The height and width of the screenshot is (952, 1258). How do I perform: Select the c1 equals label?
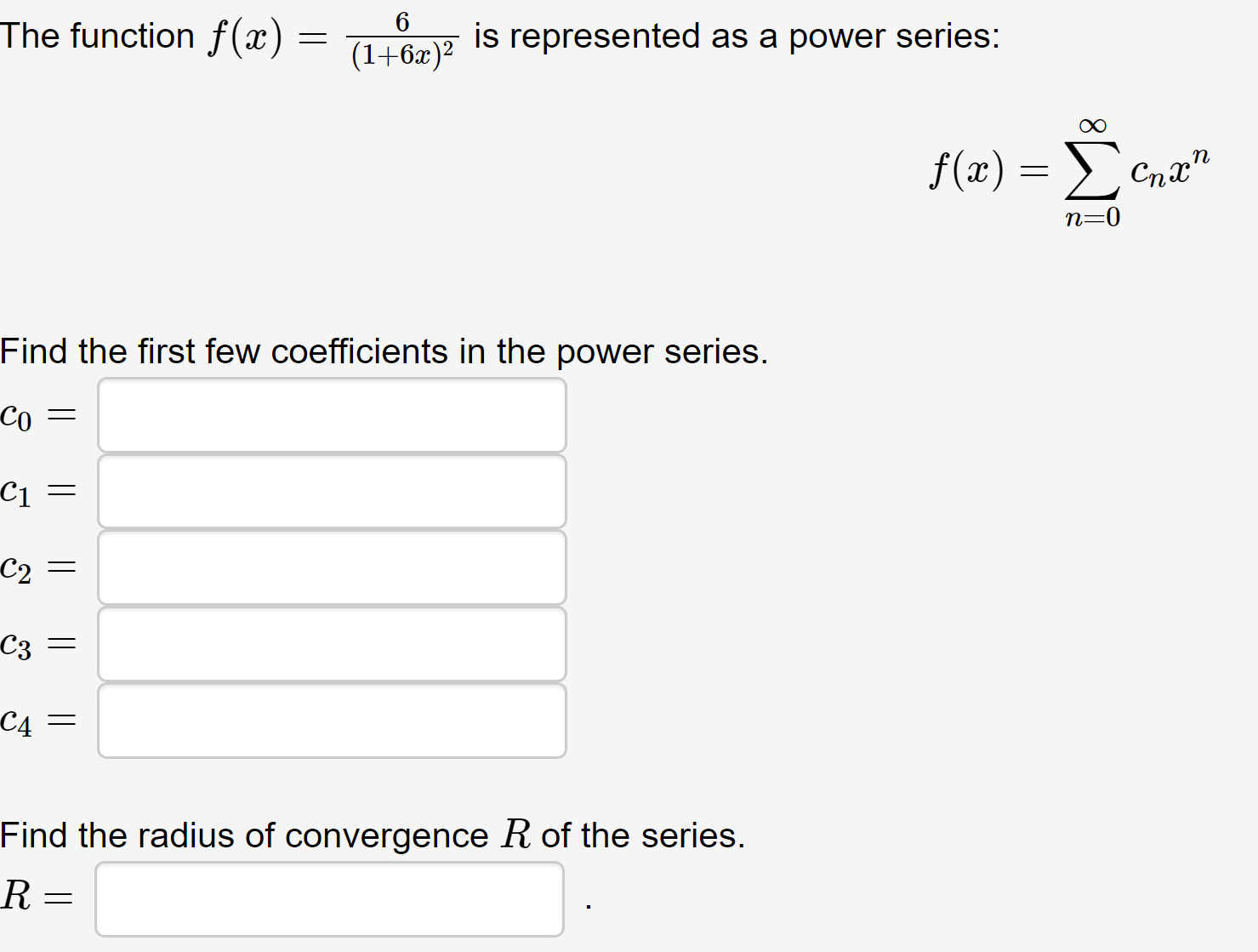tap(38, 493)
